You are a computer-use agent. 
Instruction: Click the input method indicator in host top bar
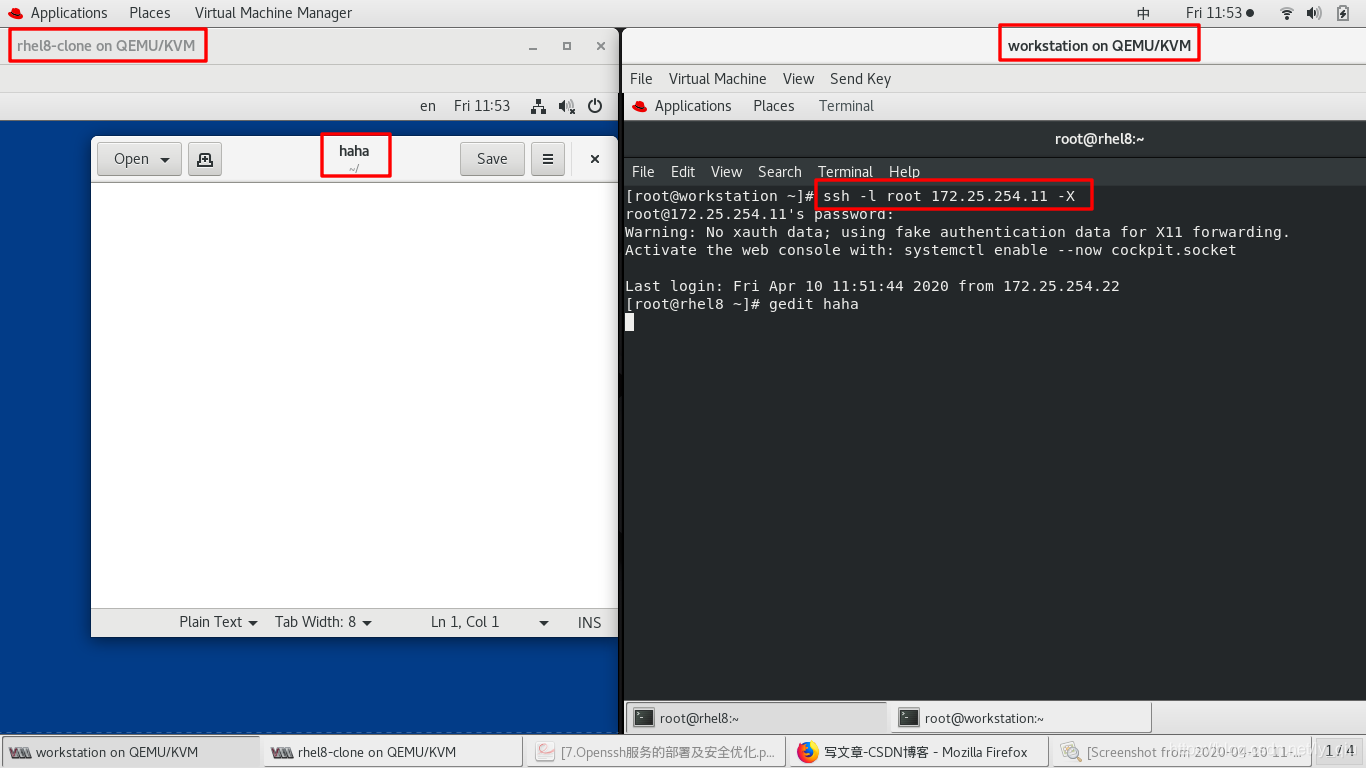click(1144, 13)
